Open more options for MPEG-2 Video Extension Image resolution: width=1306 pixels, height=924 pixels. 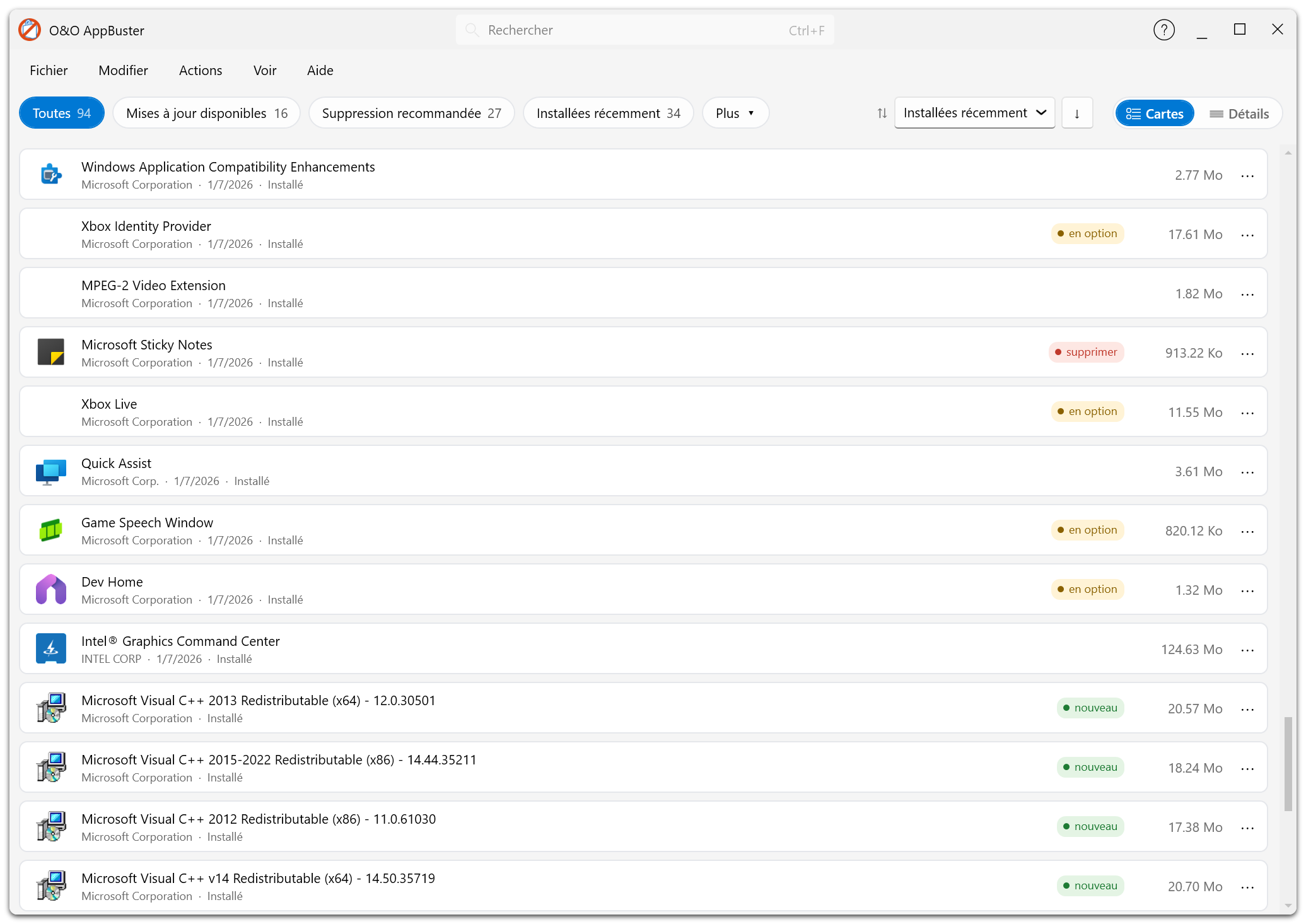[x=1247, y=294]
